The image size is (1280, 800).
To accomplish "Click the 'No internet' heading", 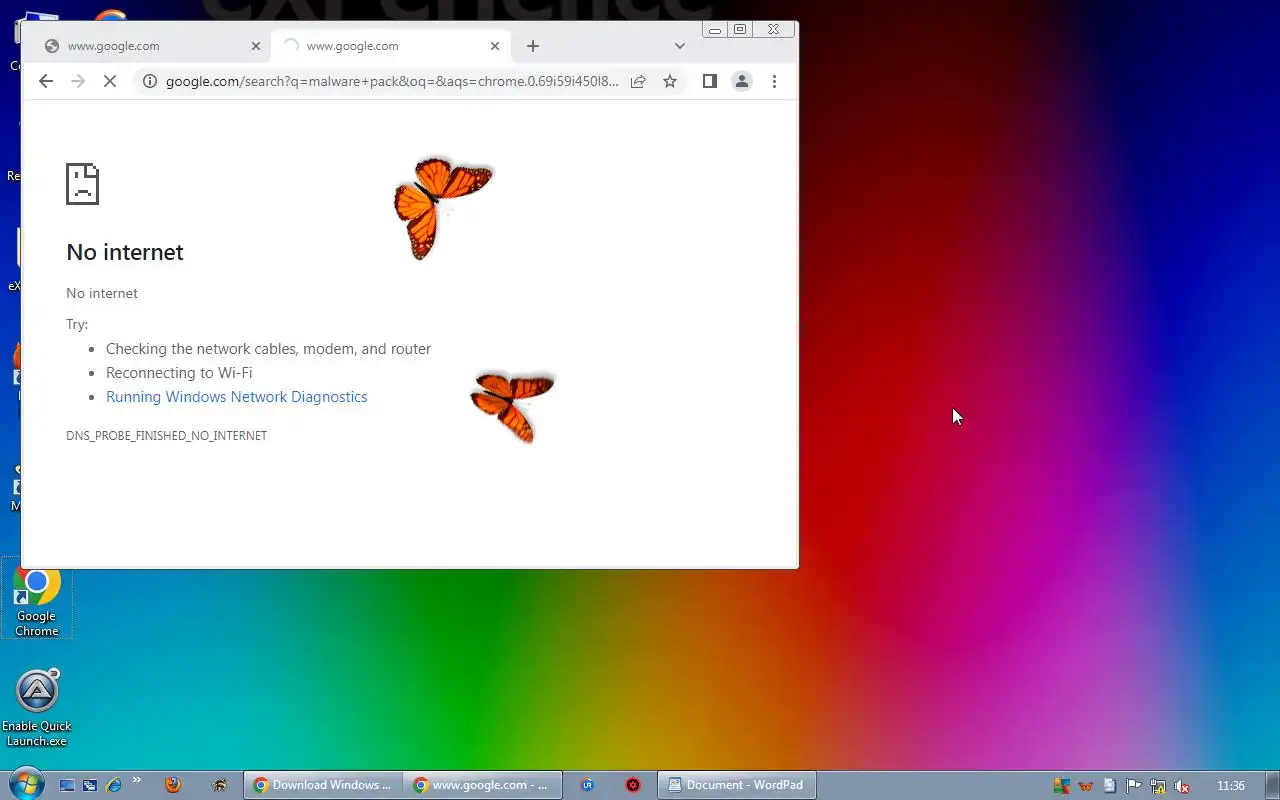I will click(125, 252).
